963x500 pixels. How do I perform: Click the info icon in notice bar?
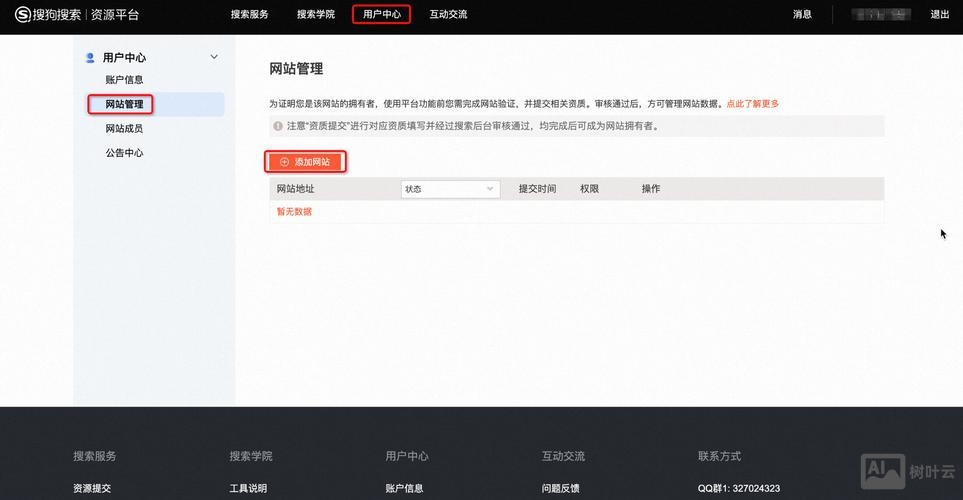point(278,126)
